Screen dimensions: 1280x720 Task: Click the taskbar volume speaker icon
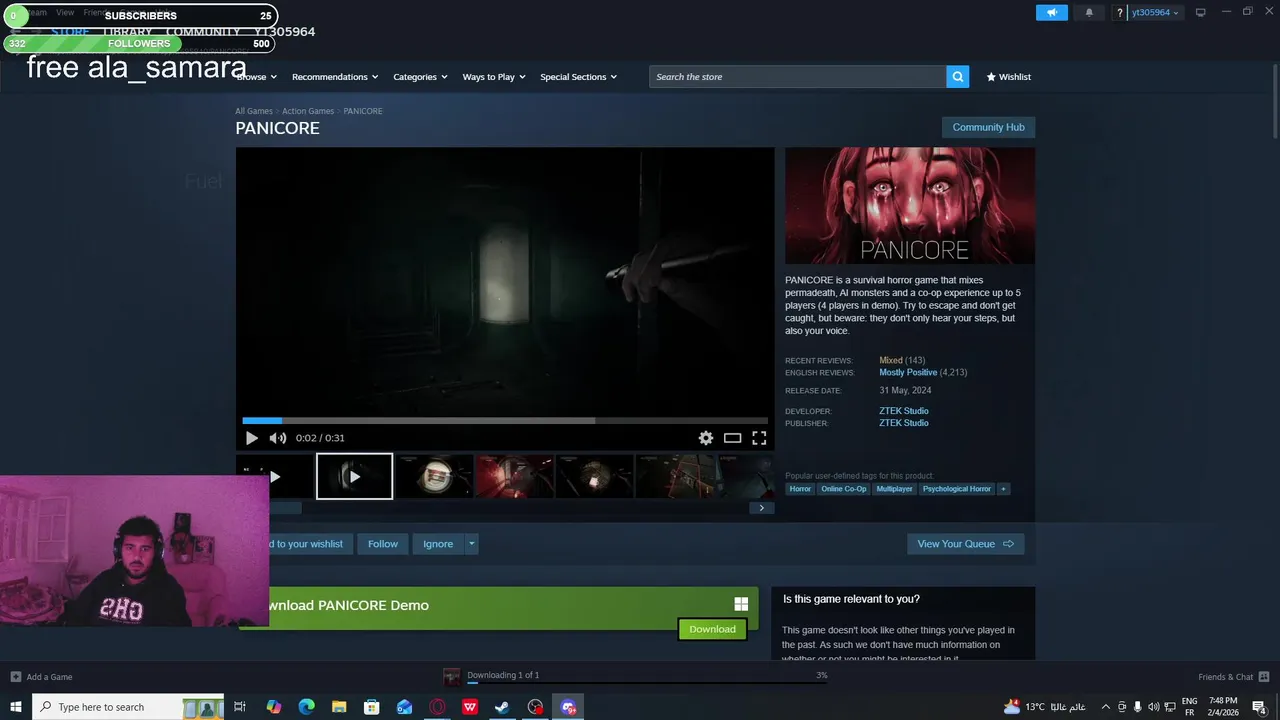[x=1154, y=707]
